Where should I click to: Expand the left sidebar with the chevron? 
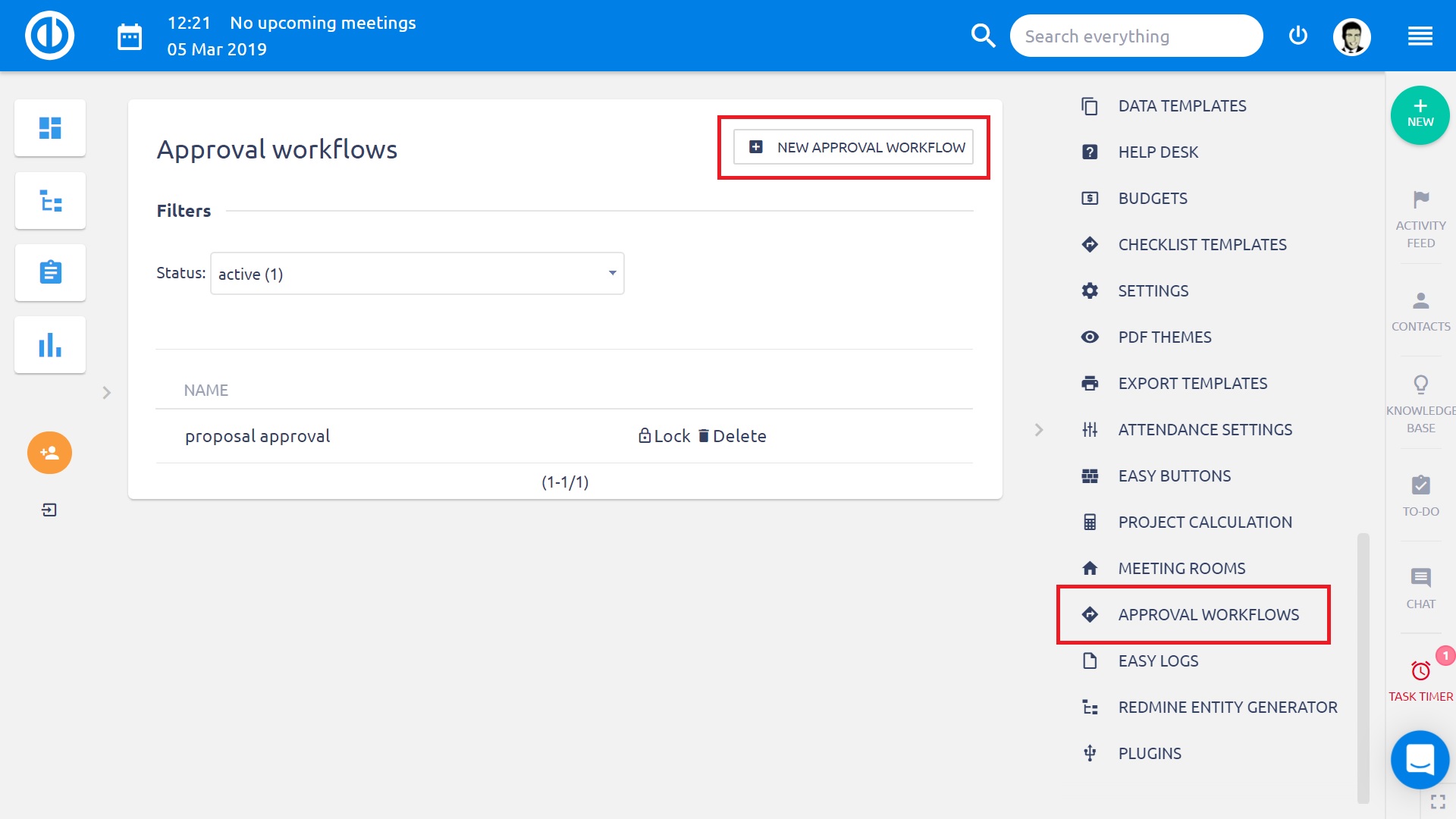[105, 393]
